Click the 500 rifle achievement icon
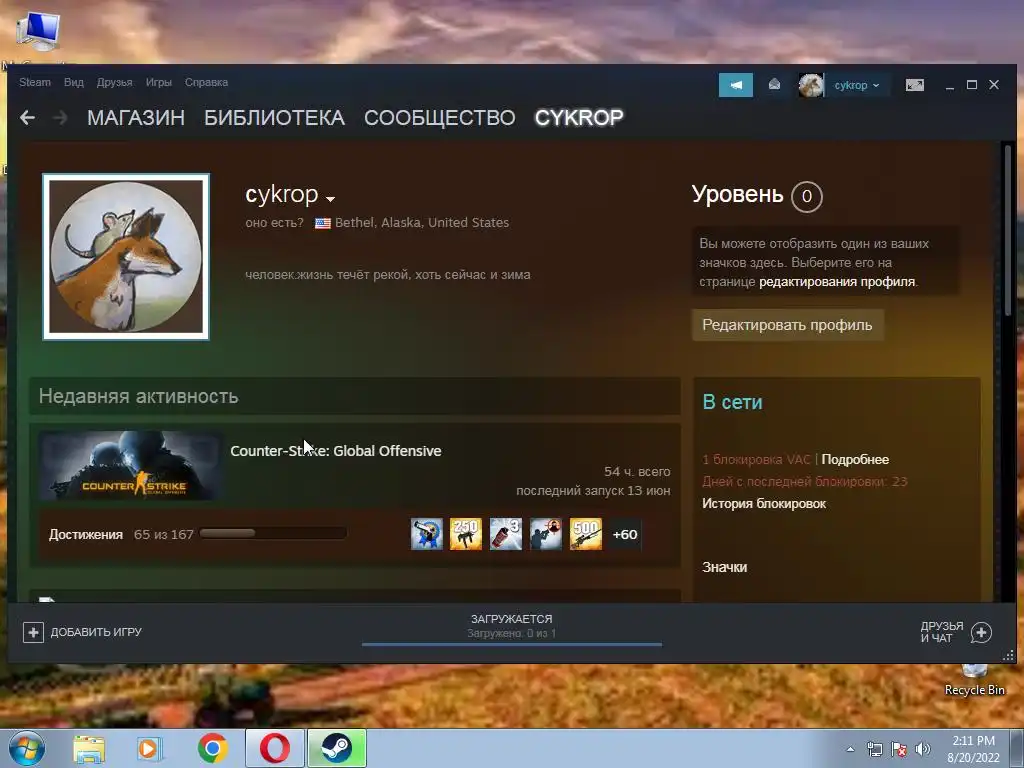The height and width of the screenshot is (768, 1024). [x=586, y=534]
